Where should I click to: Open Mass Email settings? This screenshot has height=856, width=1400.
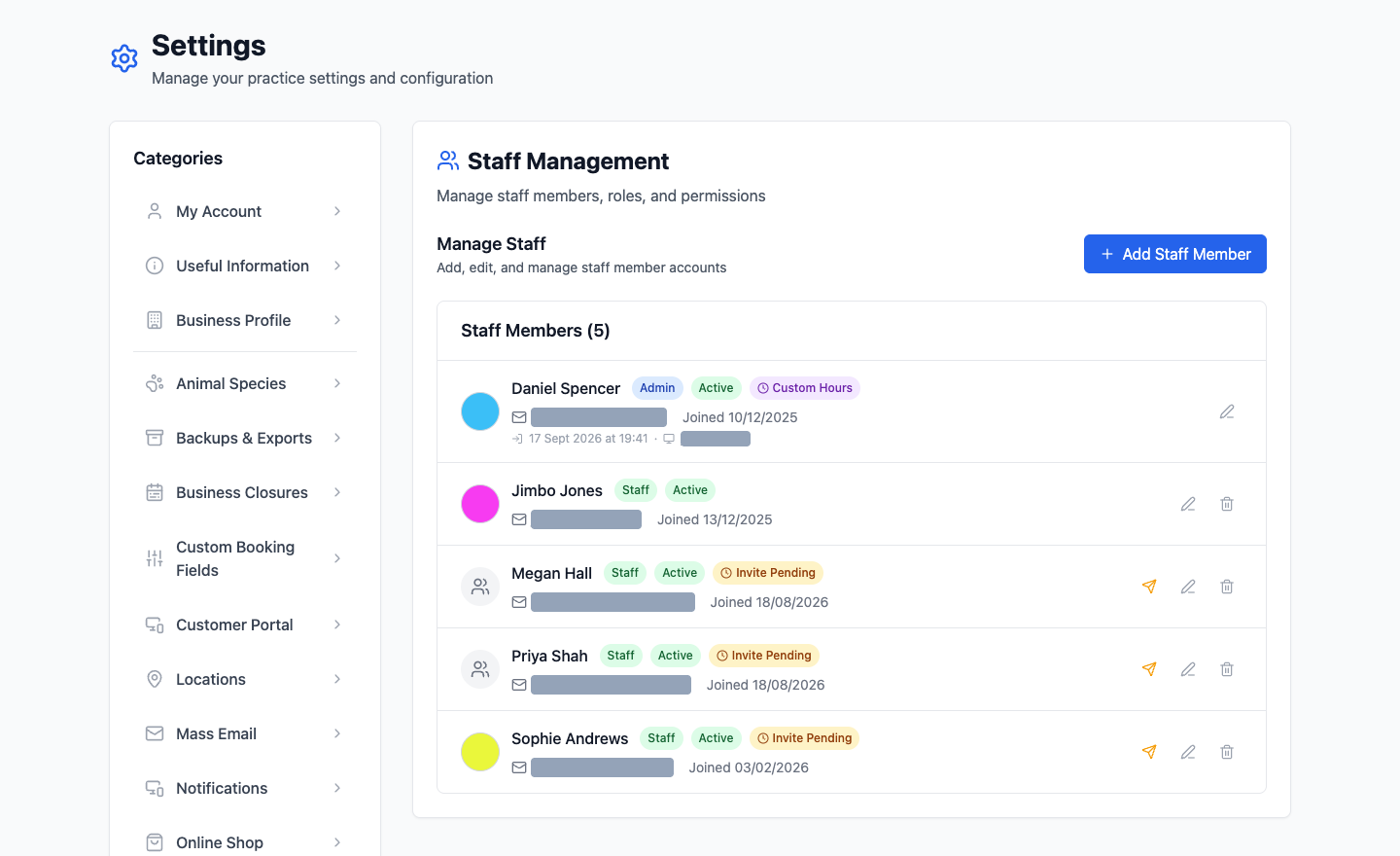[x=245, y=733]
